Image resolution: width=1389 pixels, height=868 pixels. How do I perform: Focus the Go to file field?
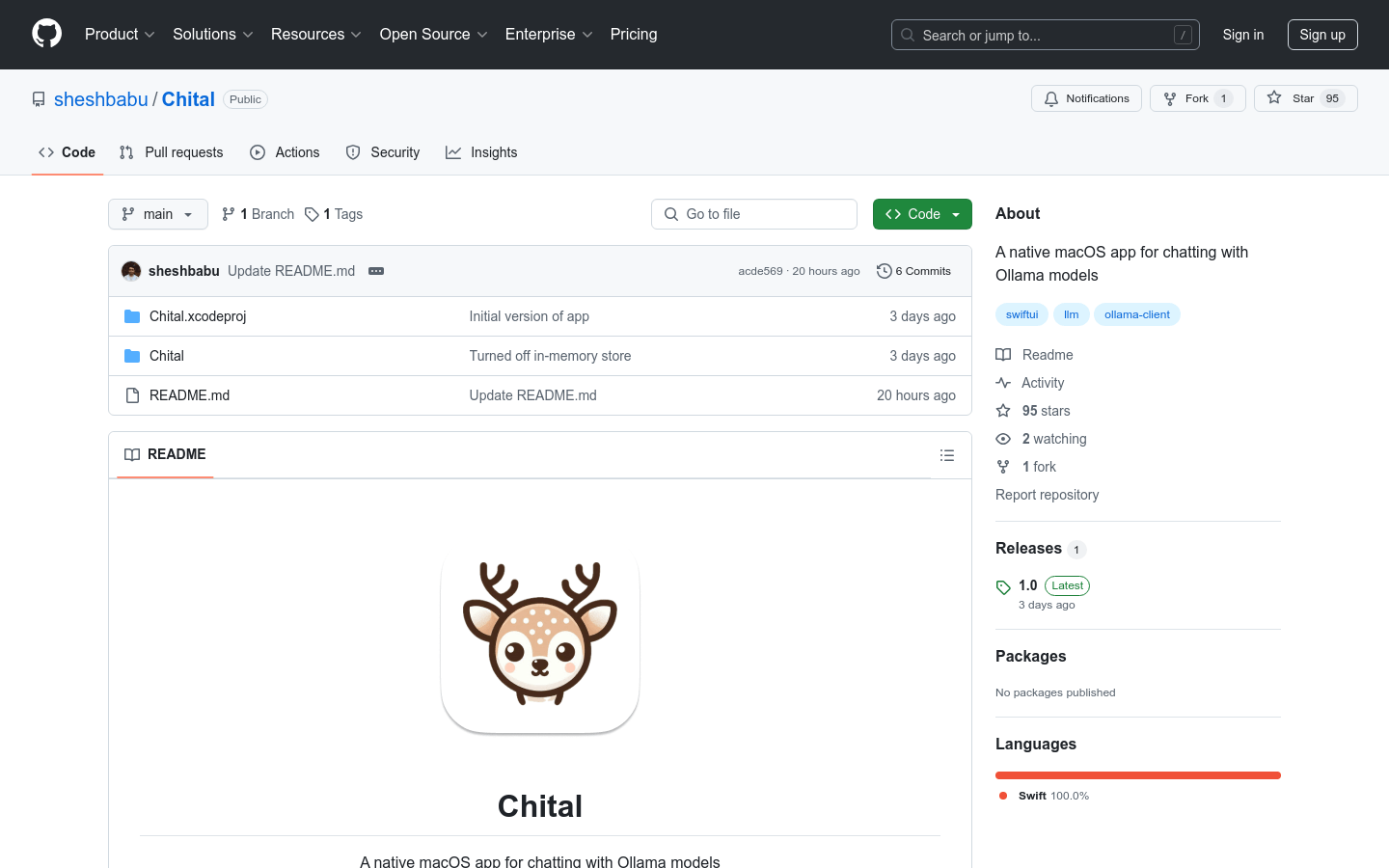coord(754,214)
